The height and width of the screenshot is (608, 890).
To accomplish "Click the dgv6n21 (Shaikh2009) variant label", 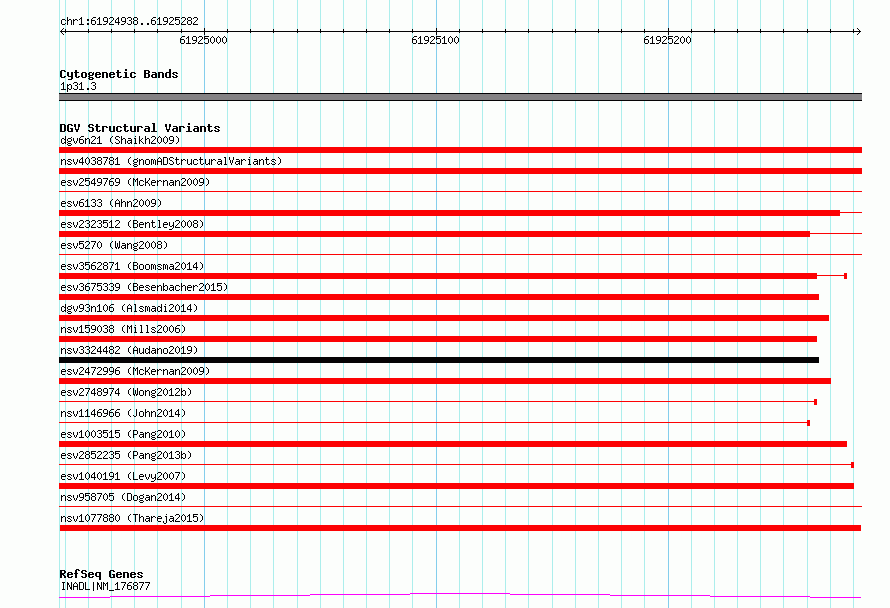I will (120, 140).
